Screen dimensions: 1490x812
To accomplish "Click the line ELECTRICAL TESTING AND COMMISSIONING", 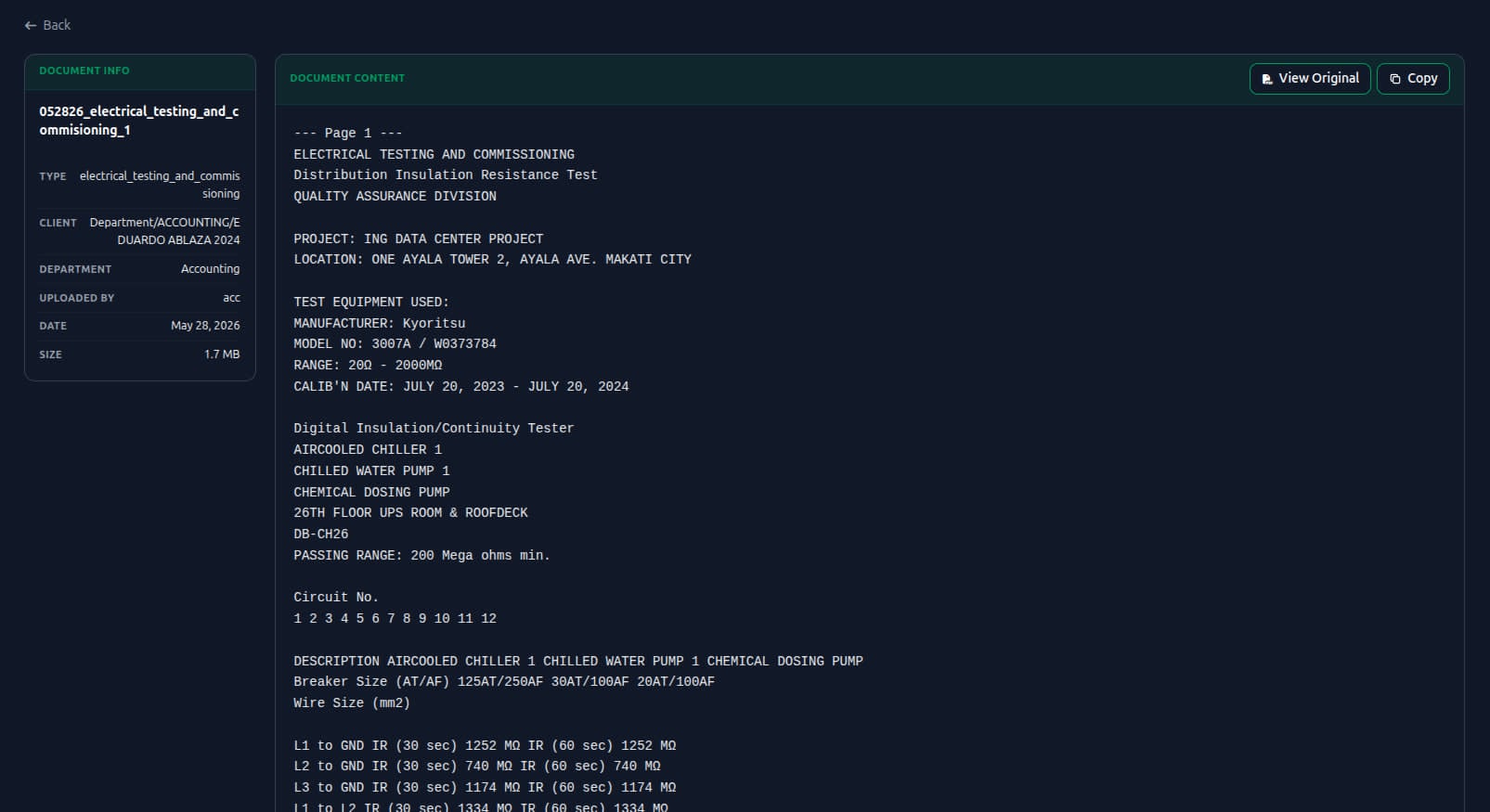I will pos(434,154).
